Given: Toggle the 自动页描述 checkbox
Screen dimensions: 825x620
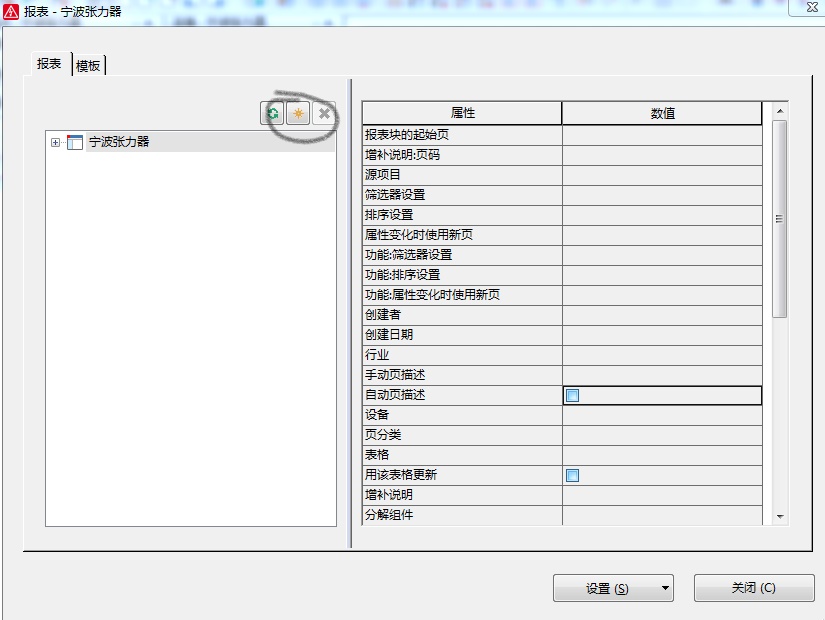Looking at the screenshot, I should tap(572, 395).
